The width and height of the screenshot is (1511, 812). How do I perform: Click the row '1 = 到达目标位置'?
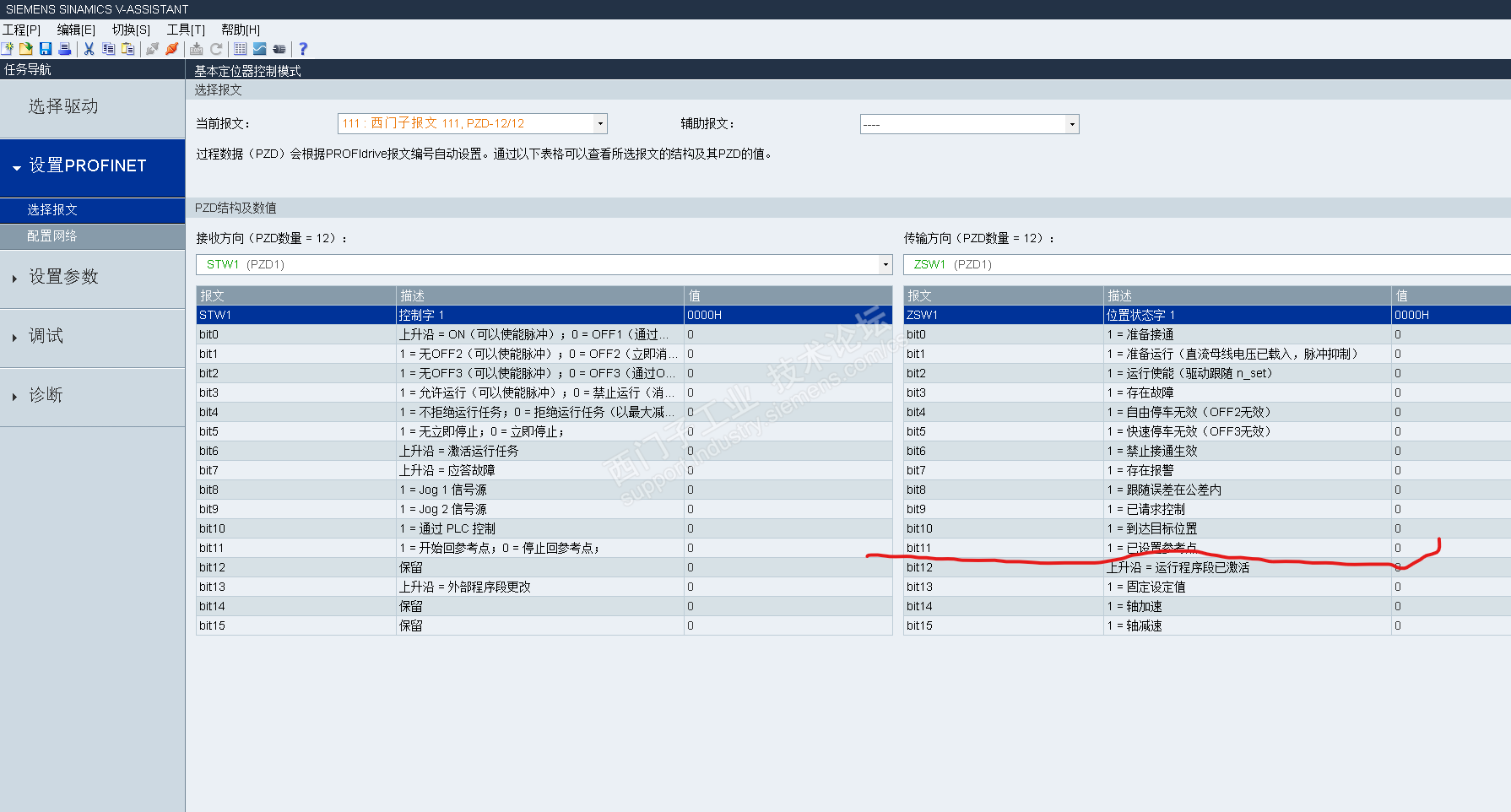tap(1207, 528)
